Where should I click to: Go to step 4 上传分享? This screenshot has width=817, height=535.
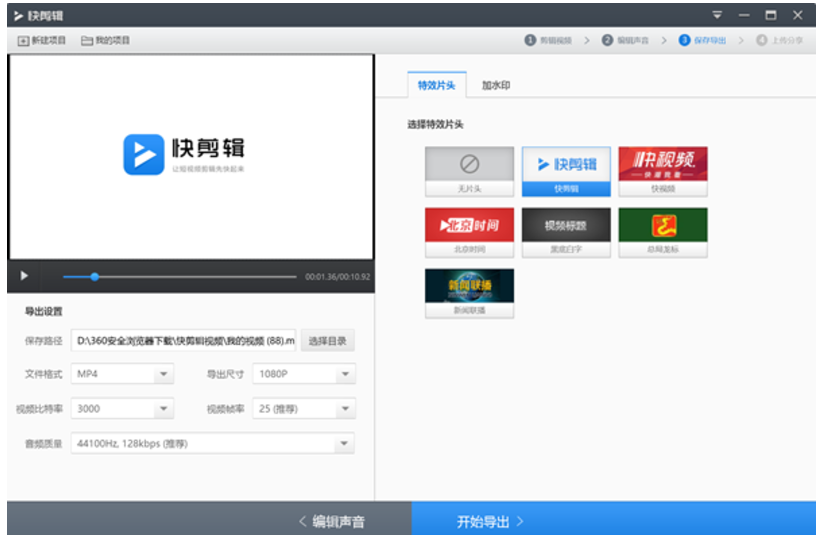pyautogui.click(x=779, y=40)
